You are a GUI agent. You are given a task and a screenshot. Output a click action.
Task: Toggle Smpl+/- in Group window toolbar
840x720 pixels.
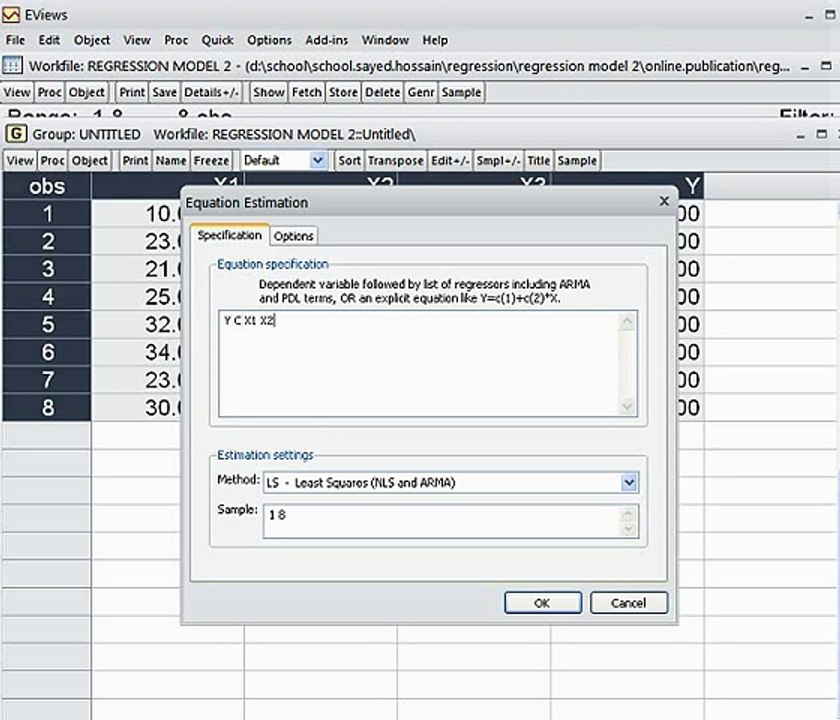pos(498,160)
